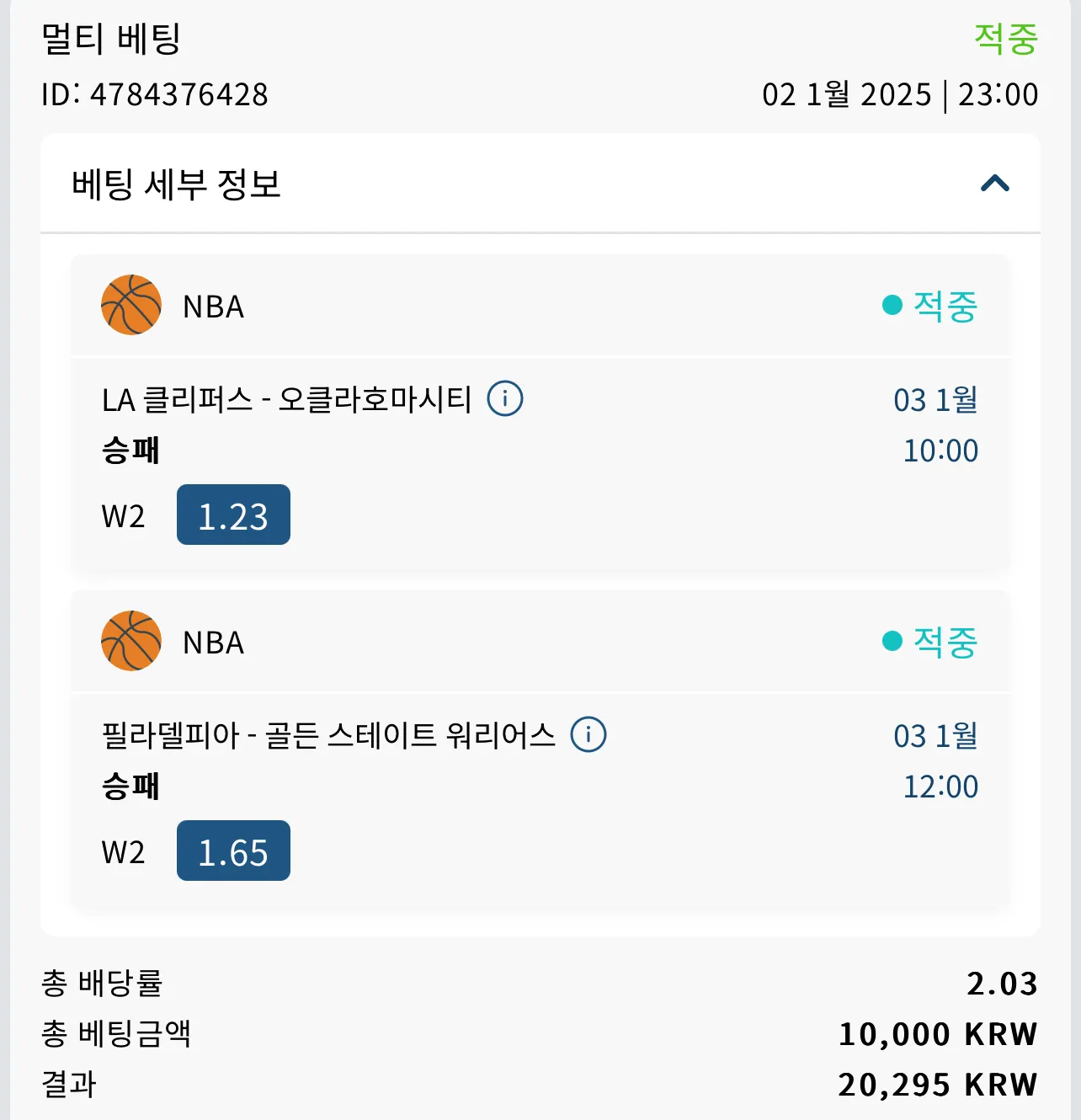Image resolution: width=1081 pixels, height=1120 pixels.
Task: Click the green 적중 status at top right
Action: [1006, 38]
